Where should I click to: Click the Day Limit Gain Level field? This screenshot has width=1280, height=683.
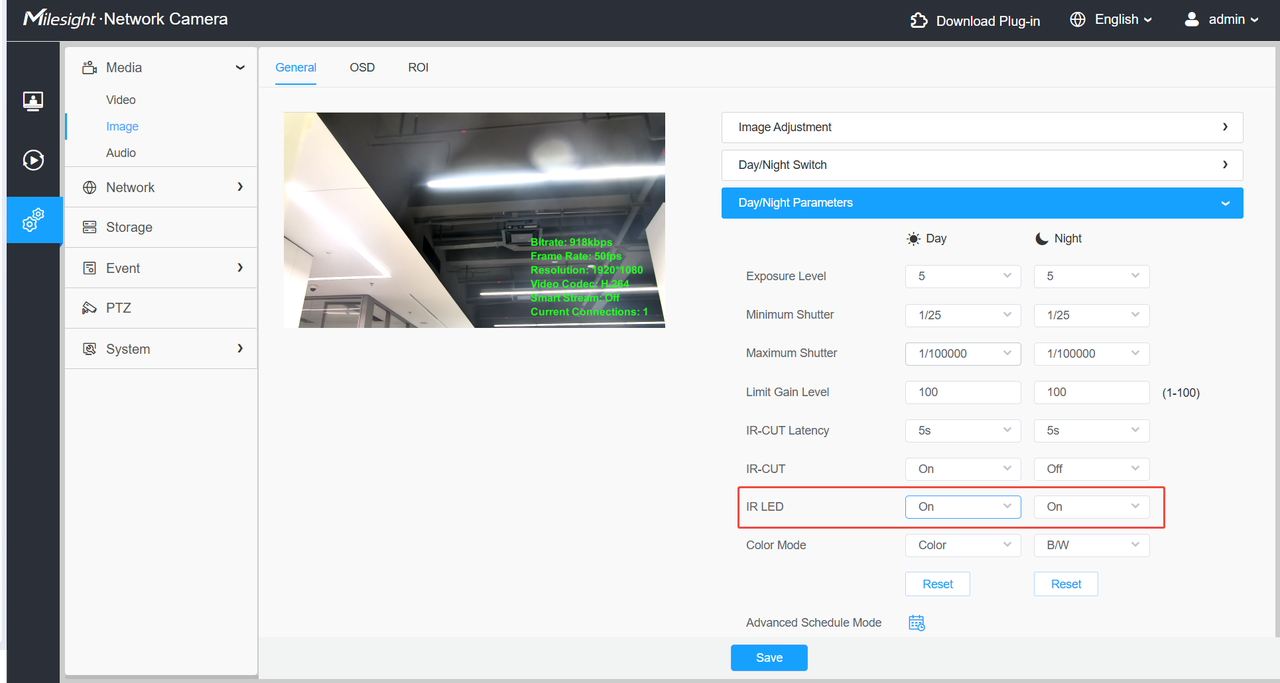click(x=963, y=392)
